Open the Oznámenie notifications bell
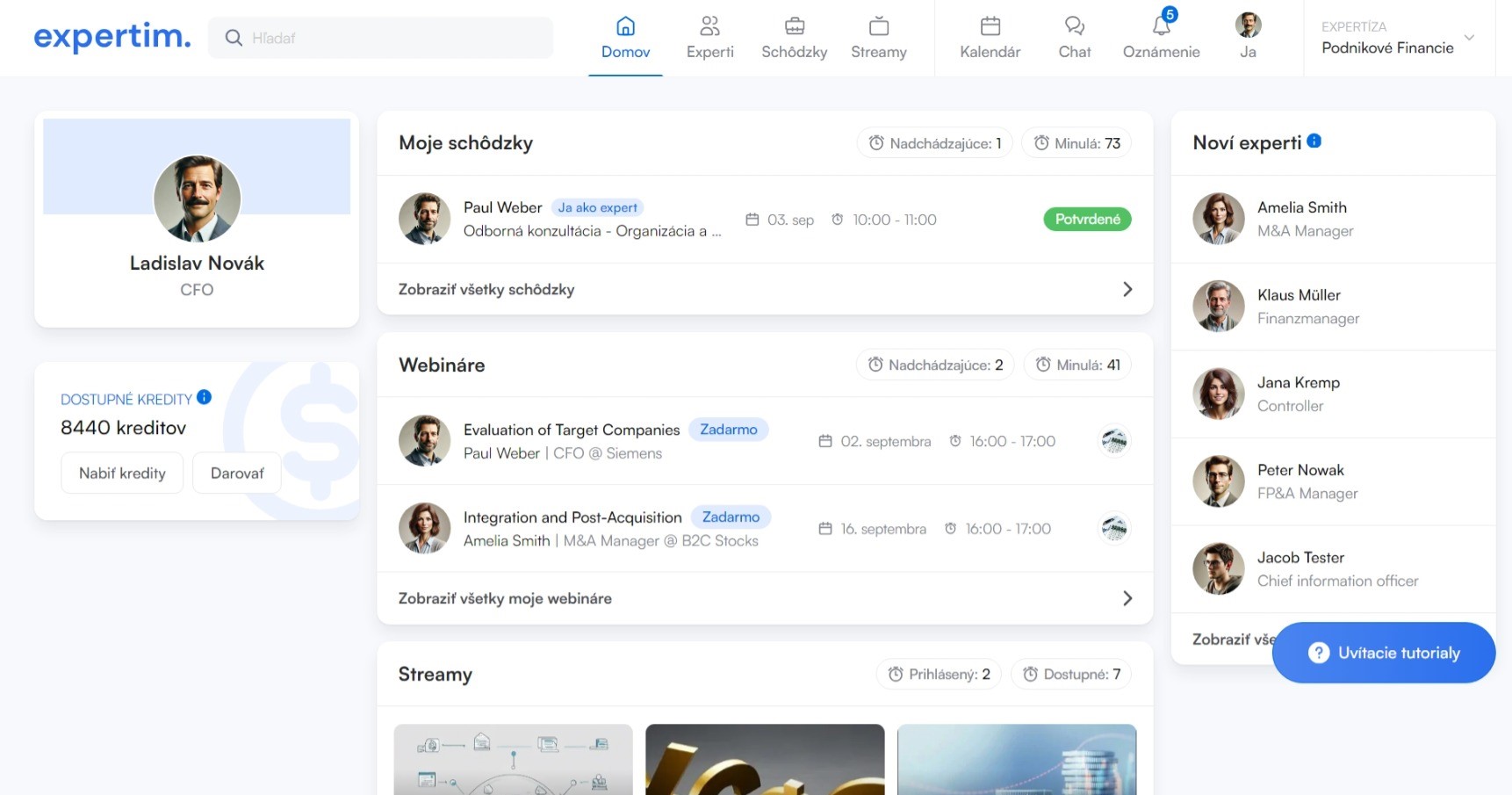 [x=1161, y=26]
